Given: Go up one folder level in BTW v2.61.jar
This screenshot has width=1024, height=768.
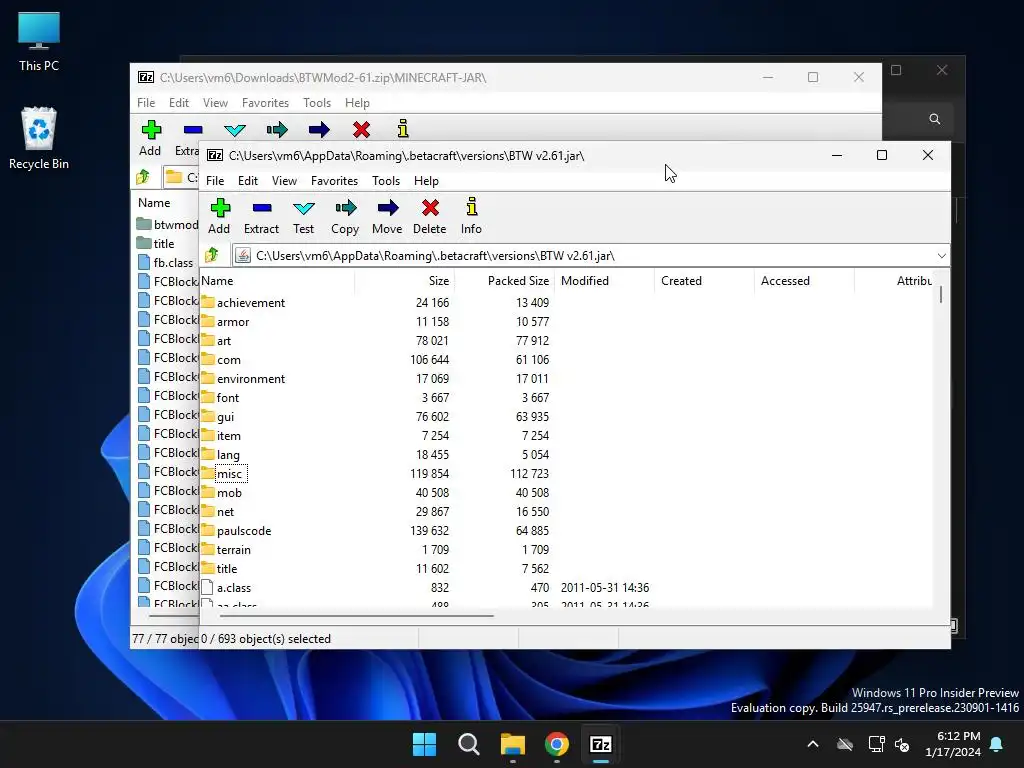Looking at the screenshot, I should (212, 255).
